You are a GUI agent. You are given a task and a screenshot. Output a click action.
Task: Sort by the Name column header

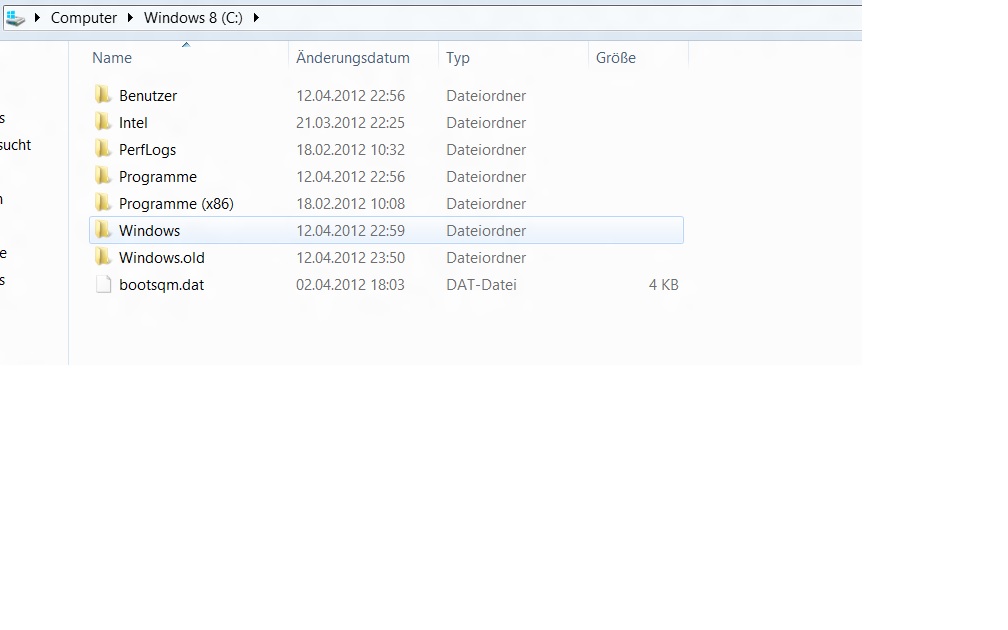point(112,58)
